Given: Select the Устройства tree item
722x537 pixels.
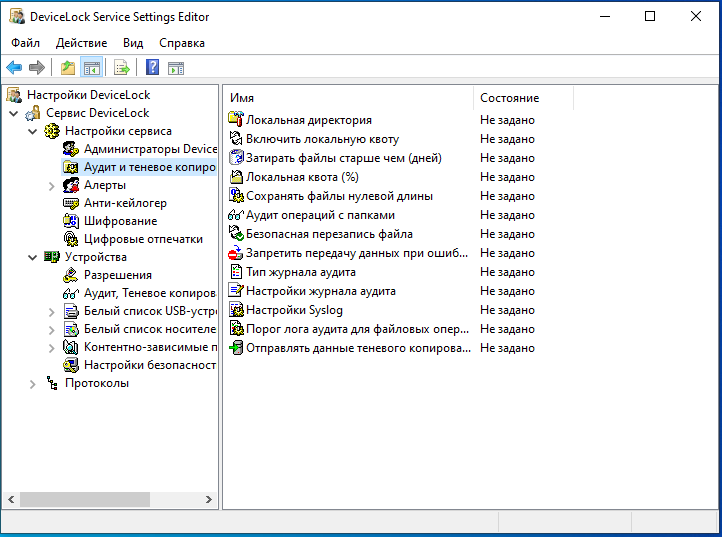Looking at the screenshot, I should click(95, 257).
